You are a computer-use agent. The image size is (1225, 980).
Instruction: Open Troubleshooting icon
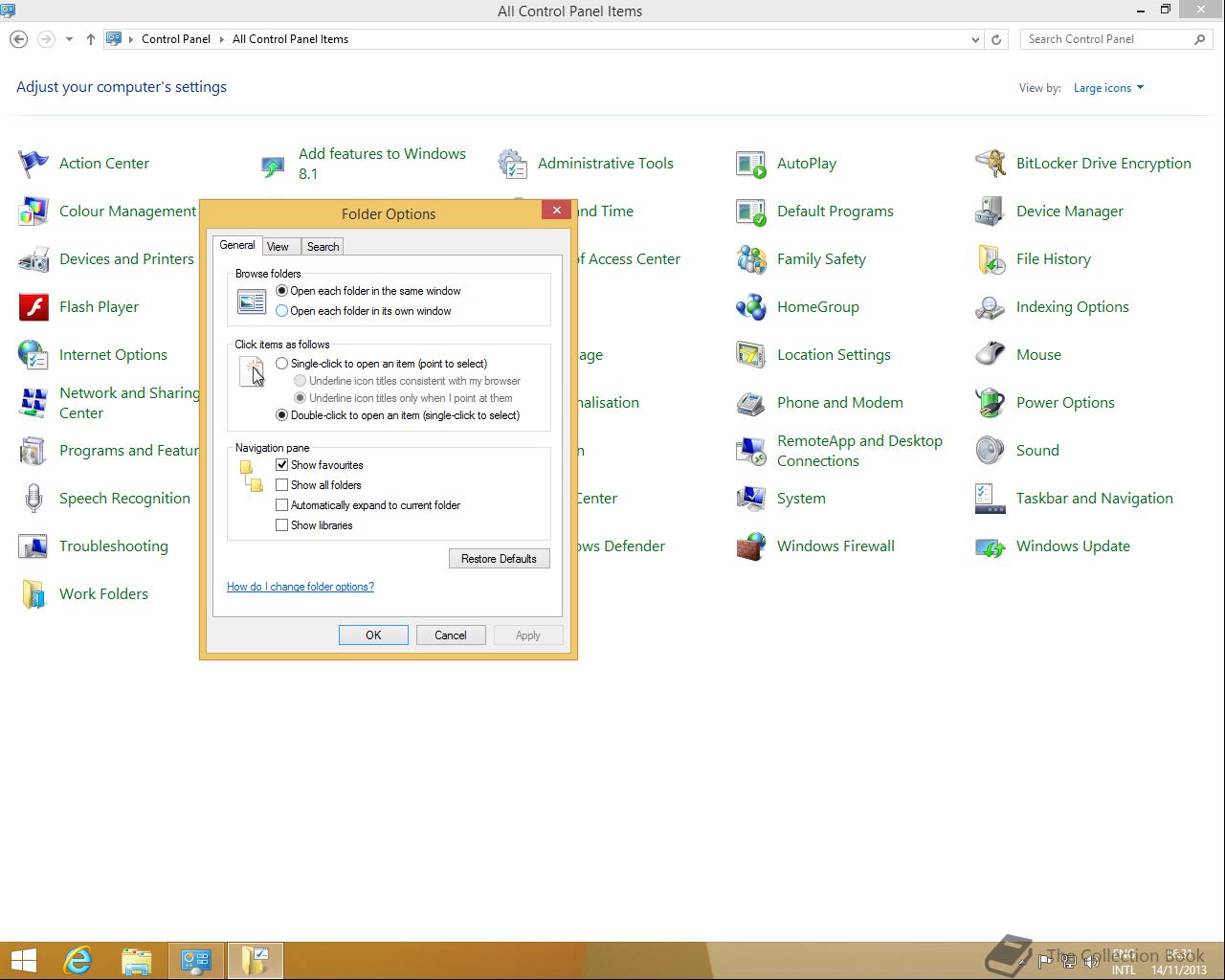tap(33, 546)
